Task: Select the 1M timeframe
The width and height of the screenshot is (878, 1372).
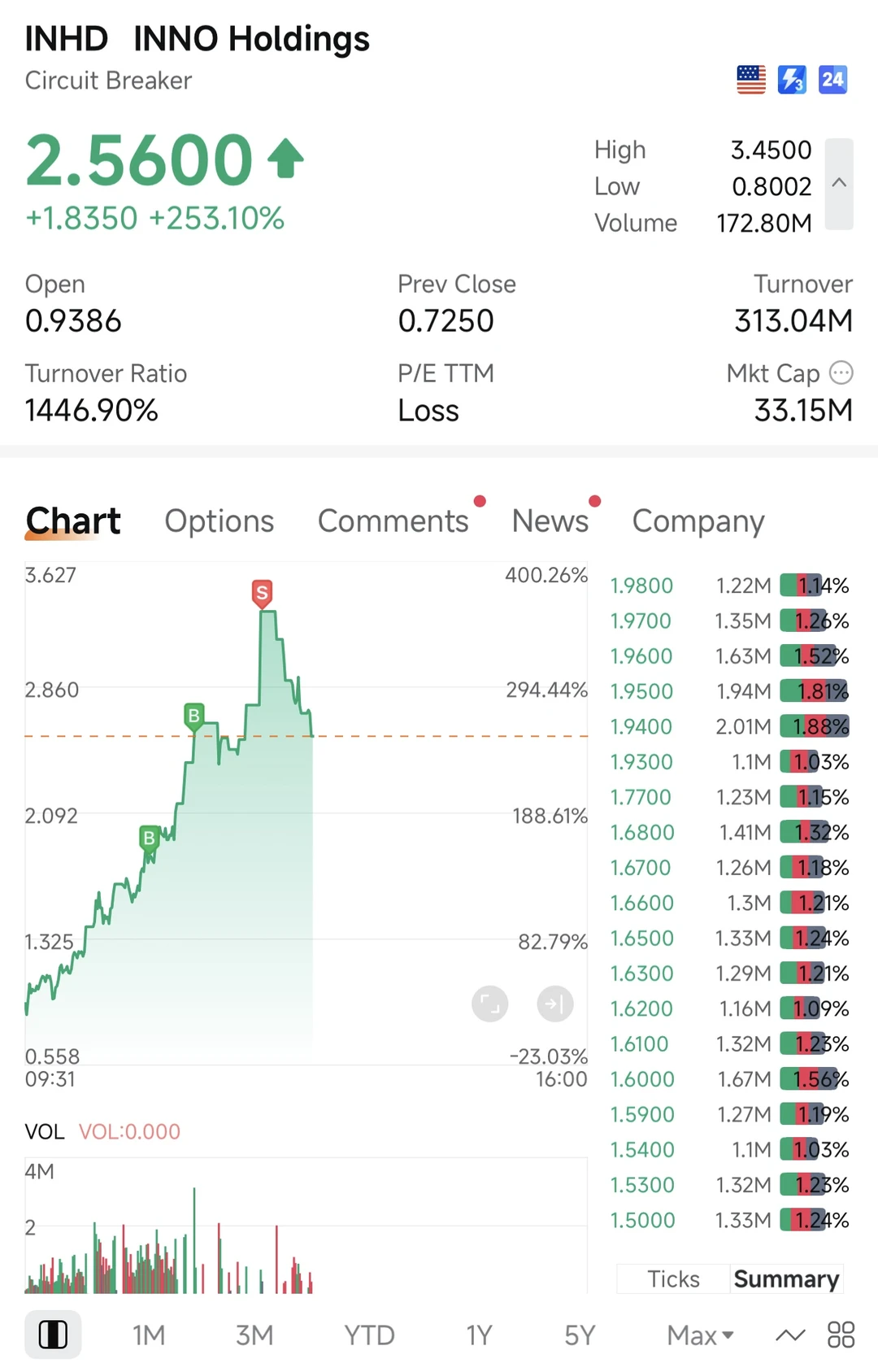Action: click(x=149, y=1335)
